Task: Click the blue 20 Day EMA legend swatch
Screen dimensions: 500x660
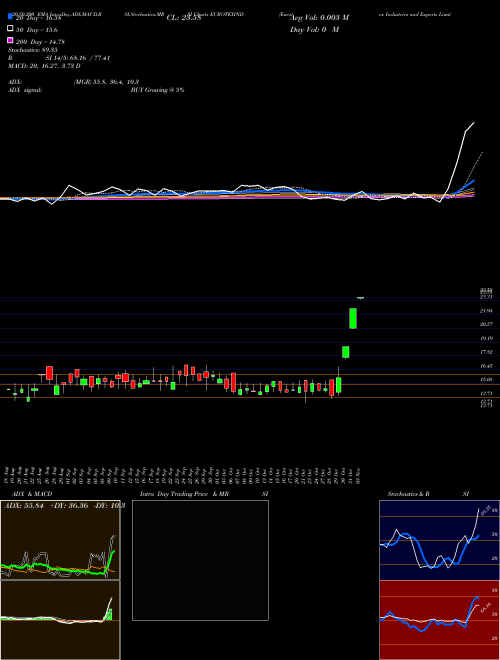Action: 10,16
